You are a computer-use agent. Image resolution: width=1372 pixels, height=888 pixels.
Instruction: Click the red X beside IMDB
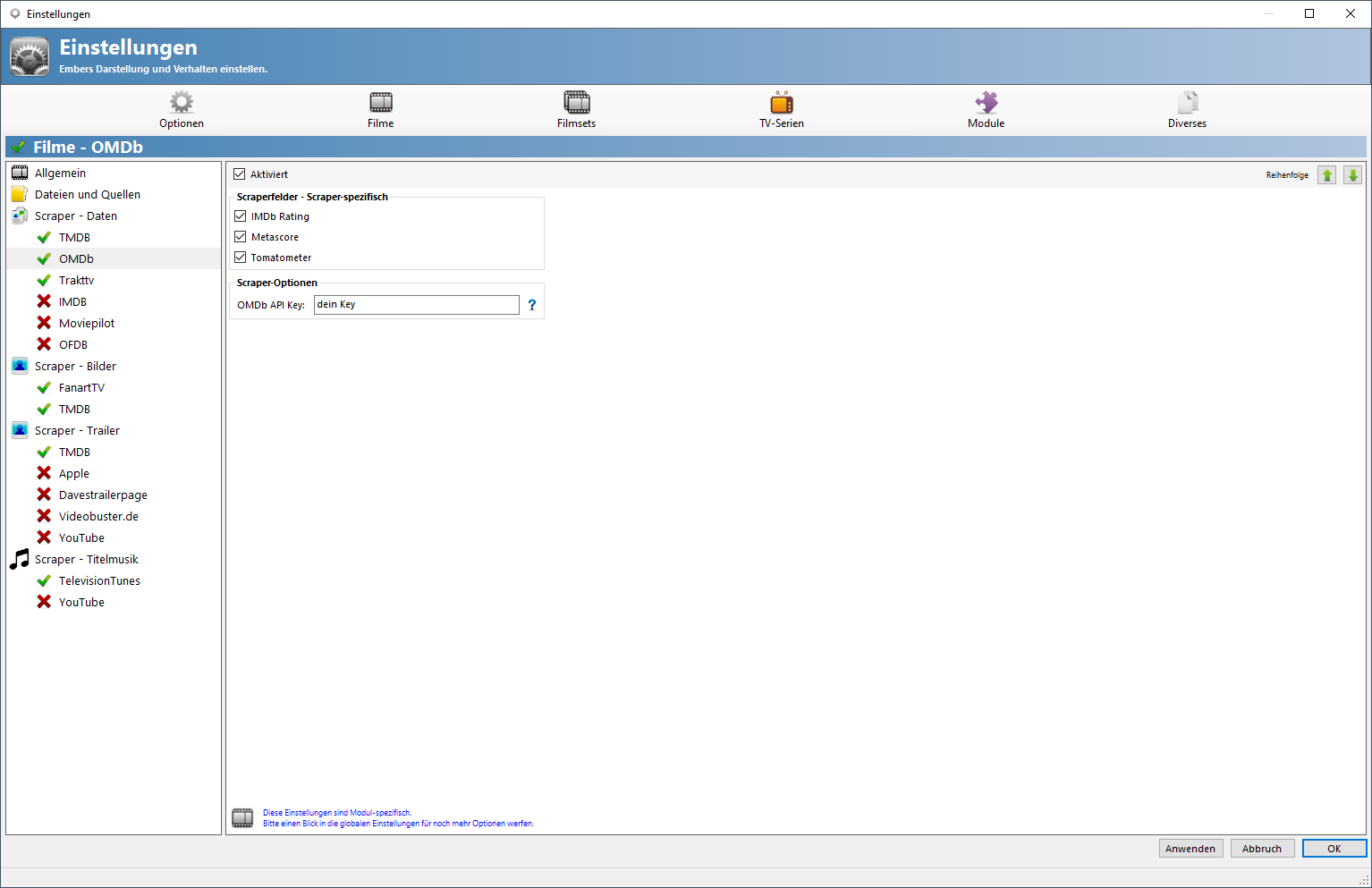pyautogui.click(x=44, y=301)
